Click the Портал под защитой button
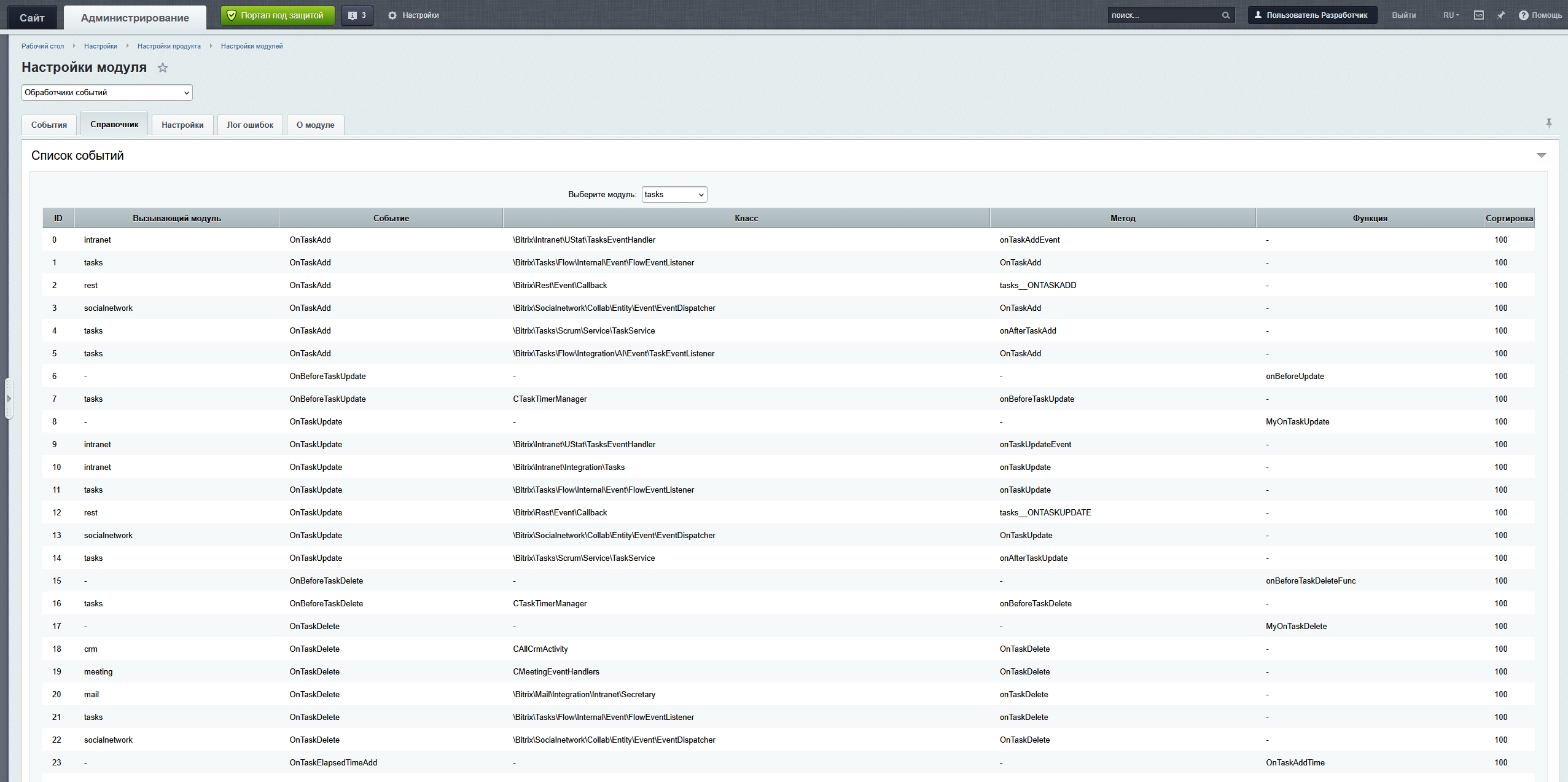The image size is (1568, 782). point(278,15)
